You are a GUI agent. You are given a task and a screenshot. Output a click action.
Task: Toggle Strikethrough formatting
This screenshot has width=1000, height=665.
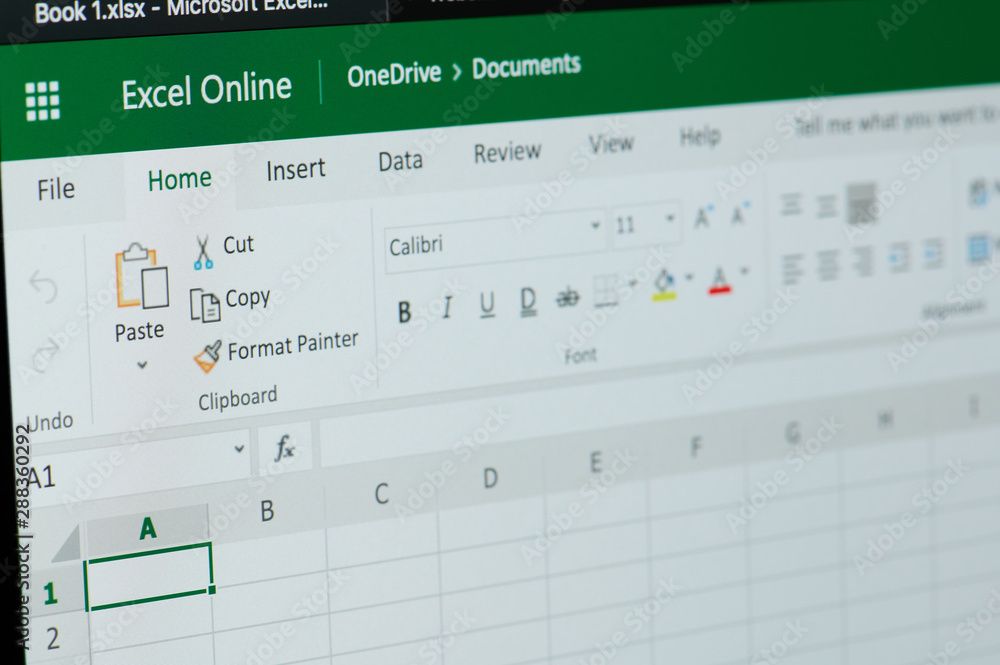click(x=567, y=296)
